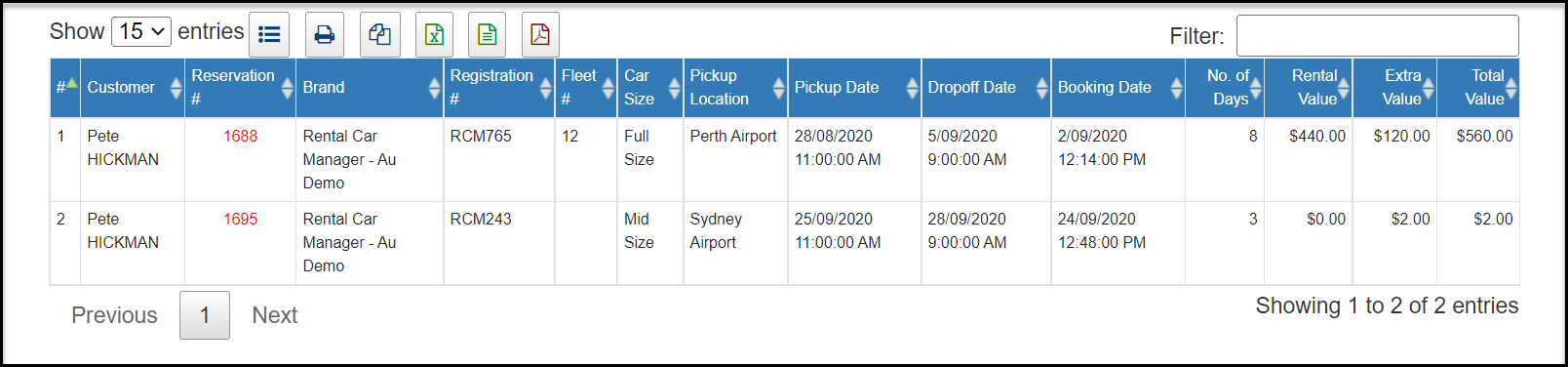Open column visibility list icon
Screen dimensions: 1568x367
click(x=269, y=35)
